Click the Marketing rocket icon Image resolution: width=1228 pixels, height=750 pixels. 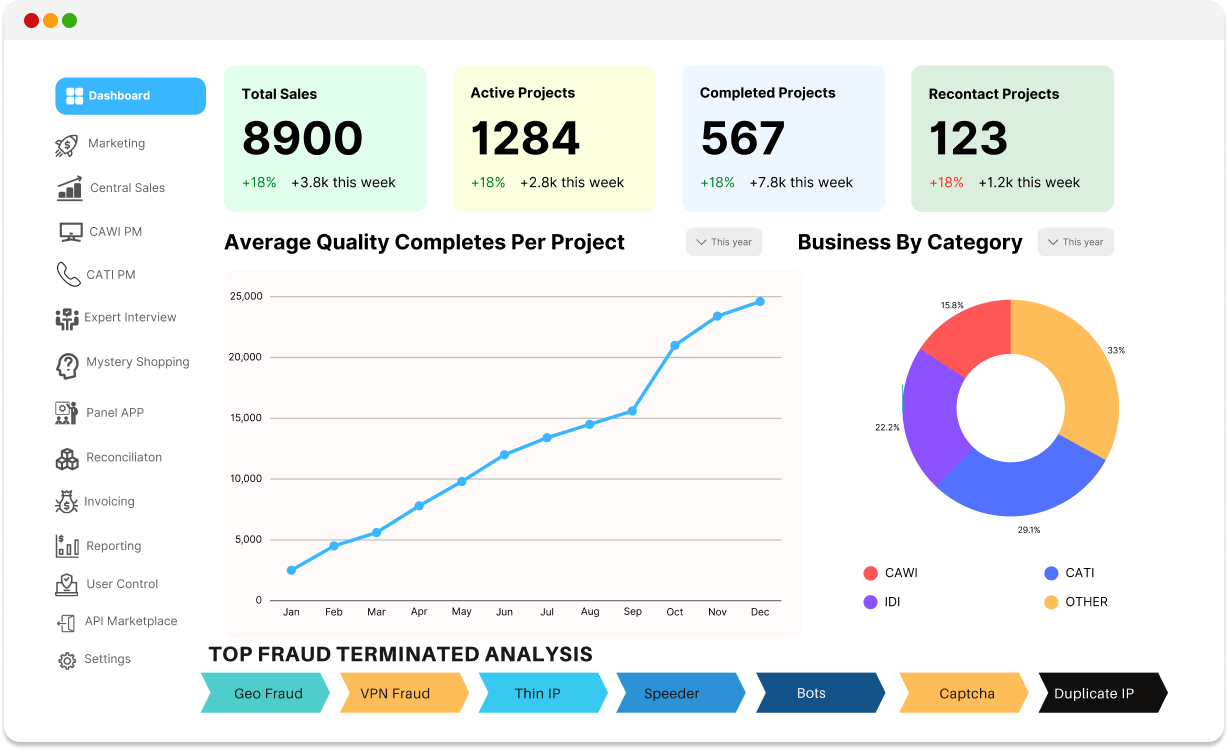pyautogui.click(x=66, y=146)
